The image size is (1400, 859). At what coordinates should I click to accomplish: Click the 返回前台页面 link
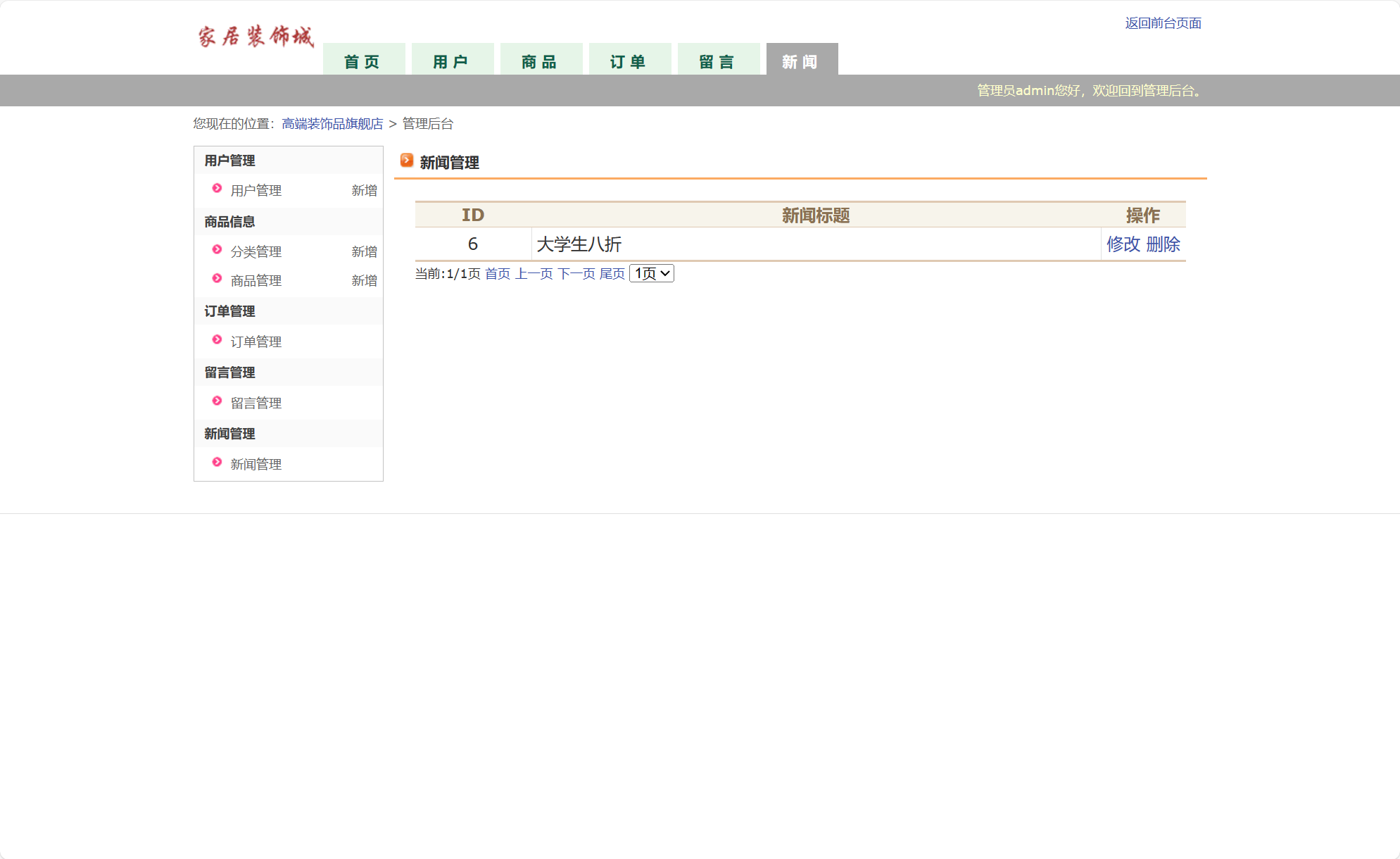[1163, 23]
